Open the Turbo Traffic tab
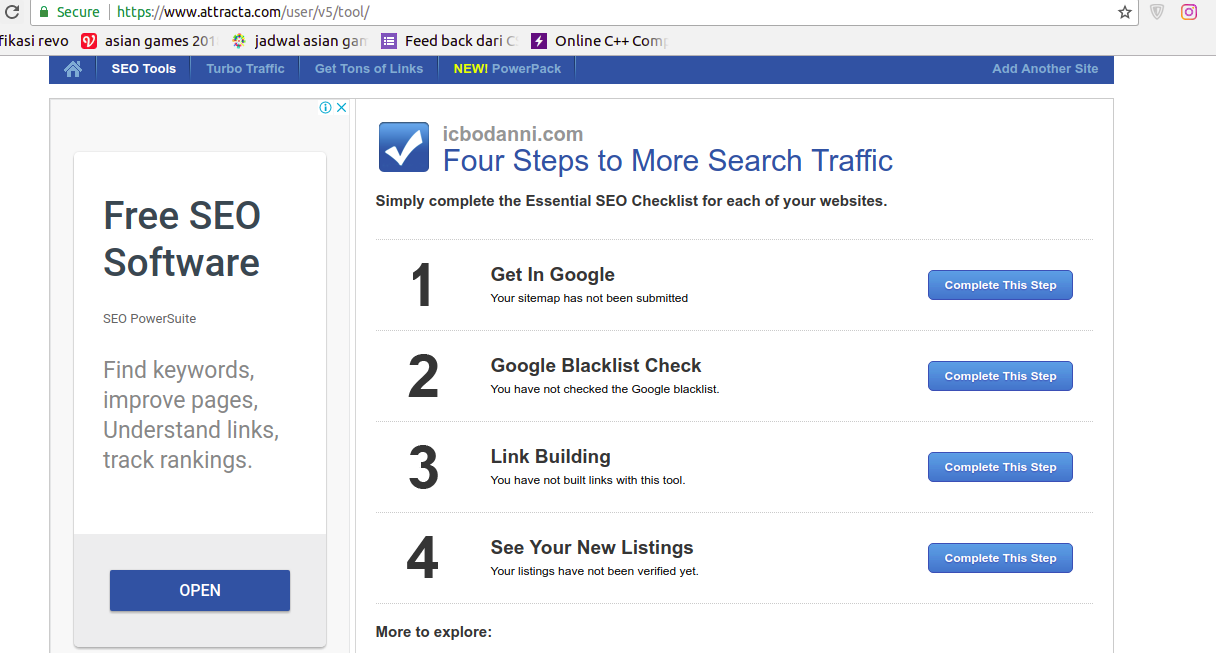 pyautogui.click(x=245, y=69)
